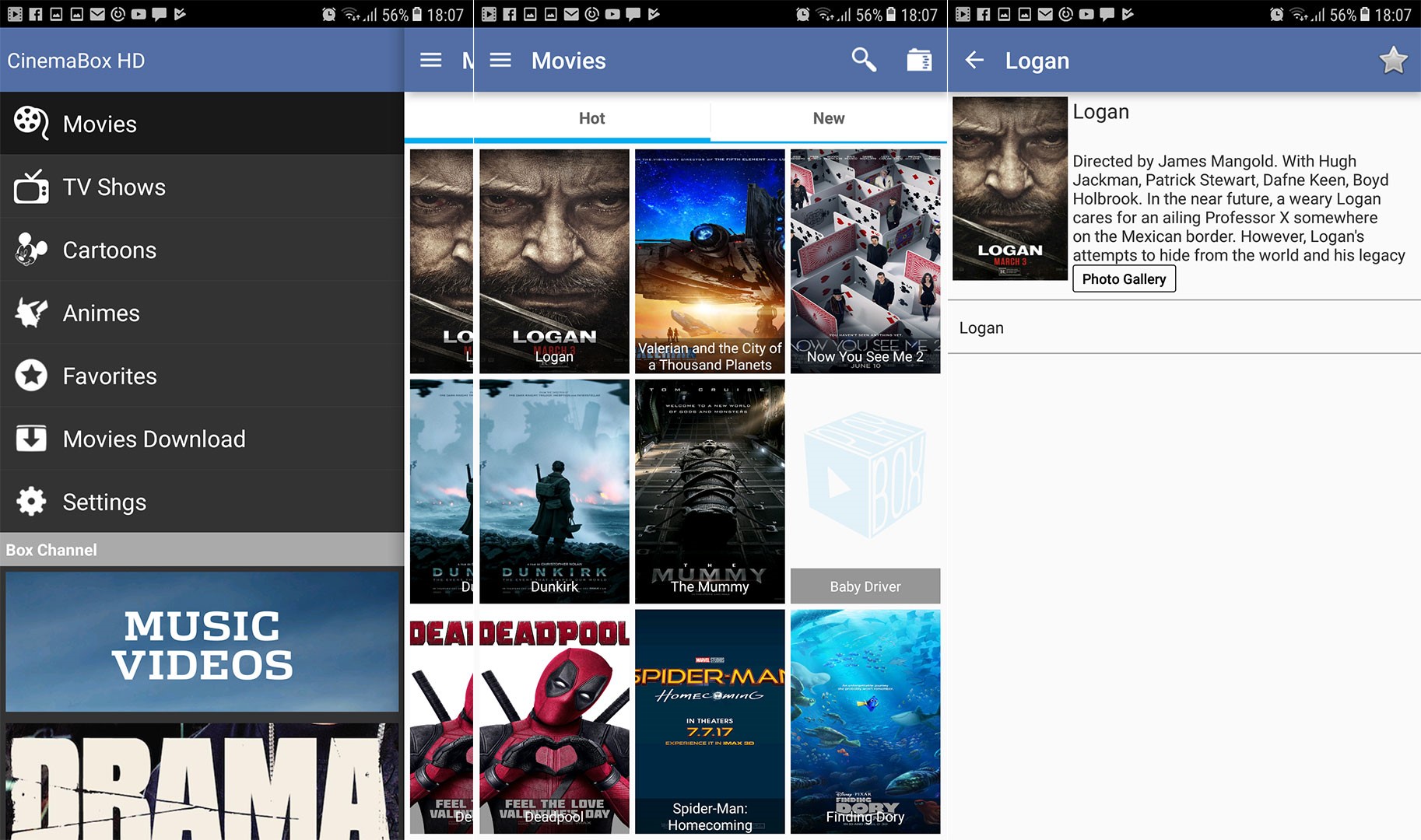Switch to the Hot tab

click(x=591, y=118)
